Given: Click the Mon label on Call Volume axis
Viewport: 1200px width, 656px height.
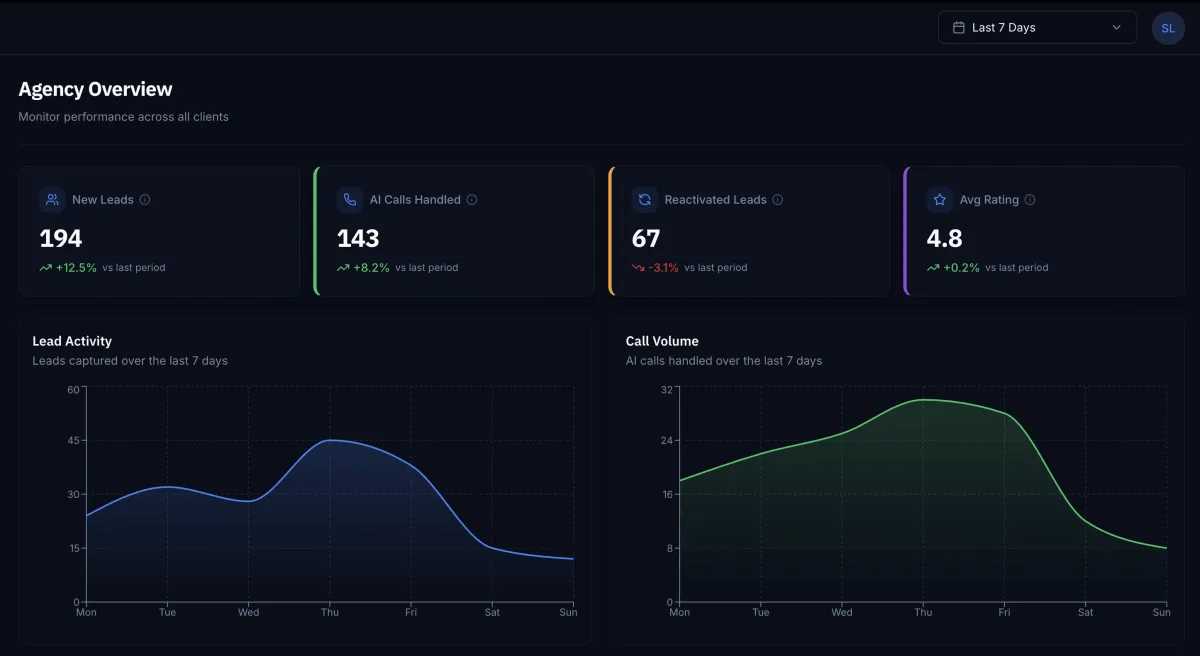Looking at the screenshot, I should [680, 613].
